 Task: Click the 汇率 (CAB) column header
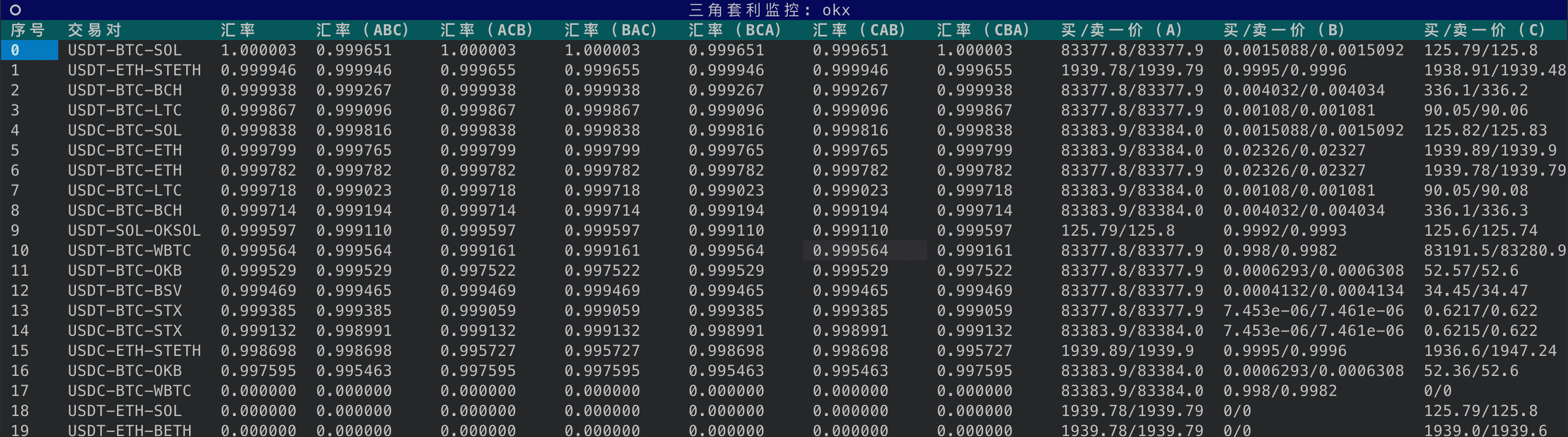tap(859, 30)
